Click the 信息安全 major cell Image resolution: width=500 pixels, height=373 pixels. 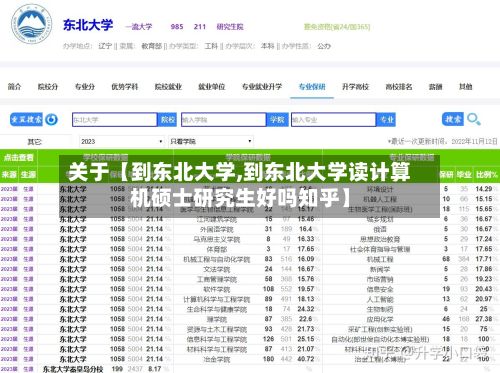click(380, 289)
